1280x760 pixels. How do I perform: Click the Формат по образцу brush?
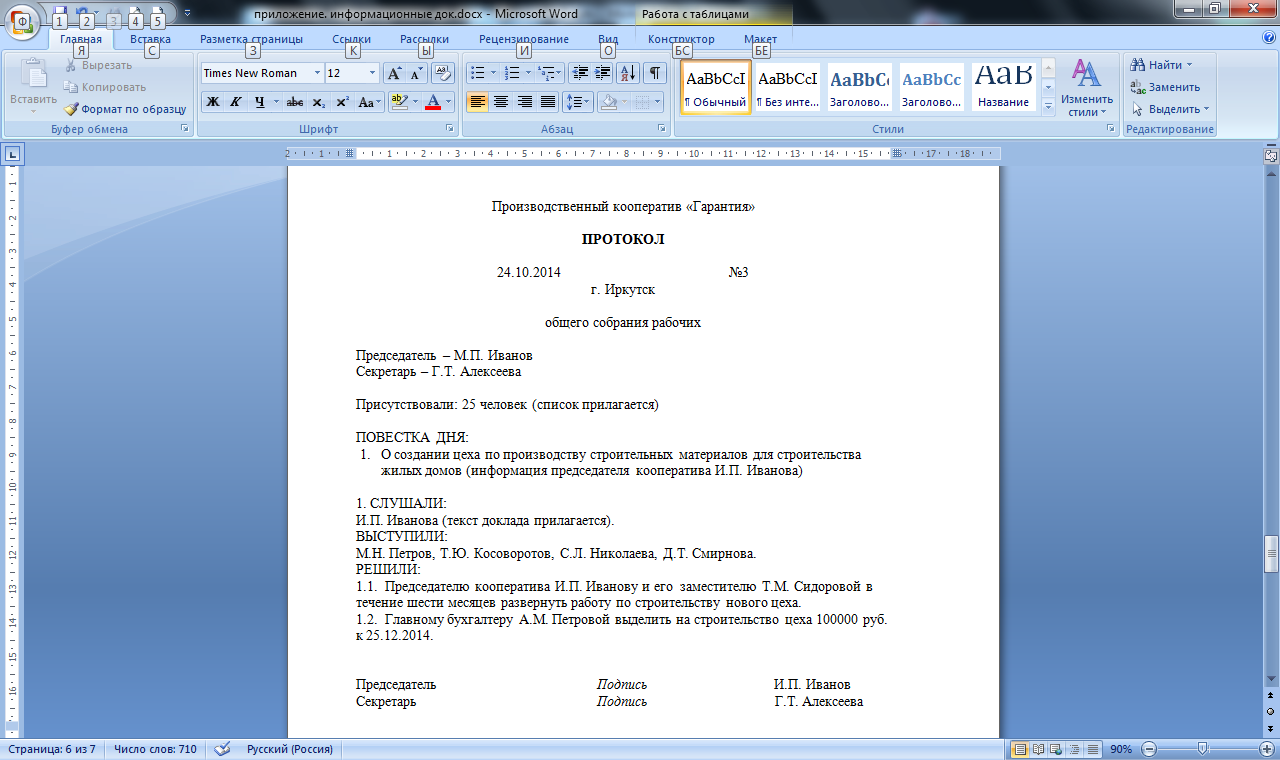point(125,109)
